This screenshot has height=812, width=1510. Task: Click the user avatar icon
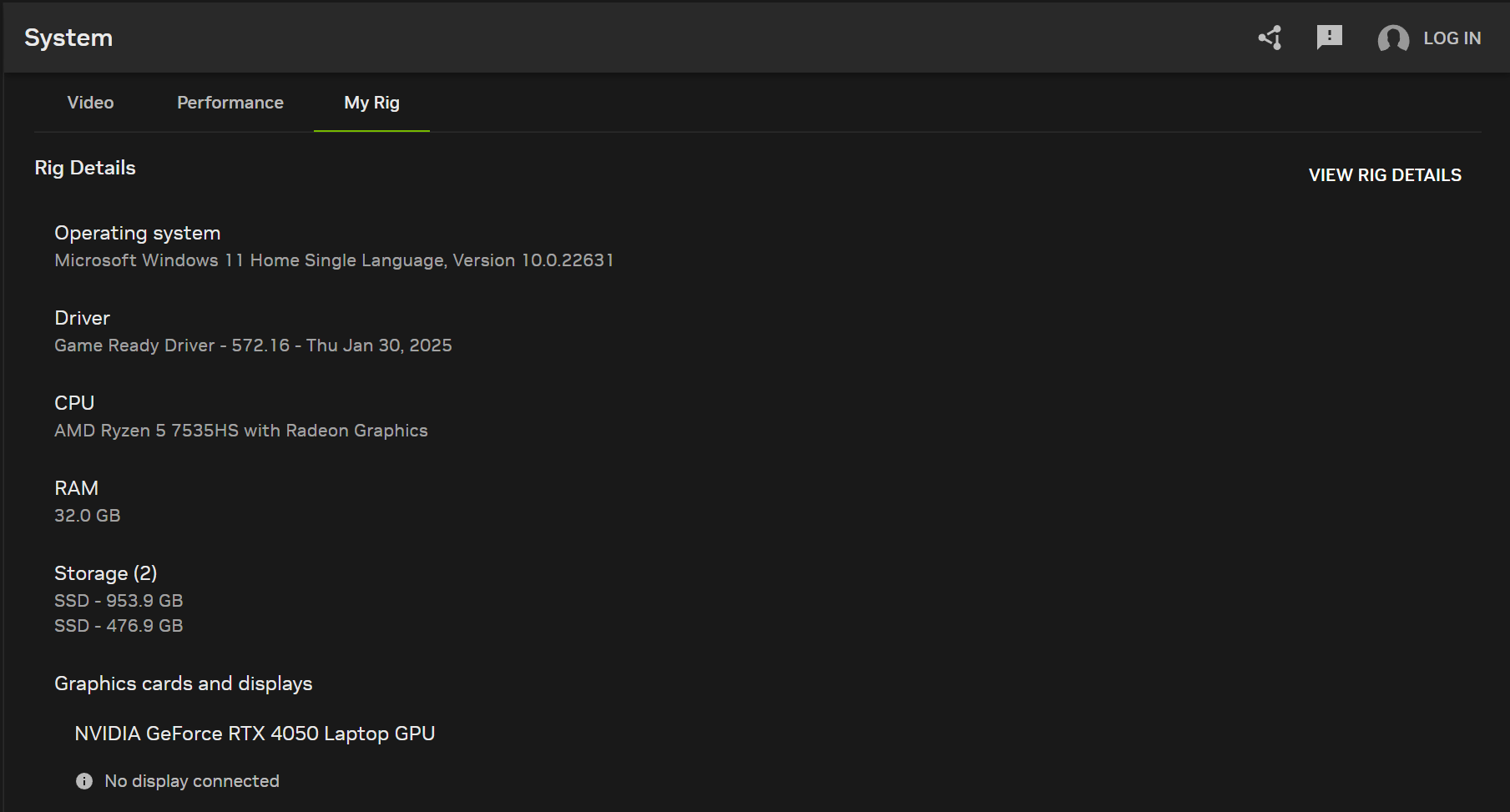click(x=1392, y=38)
